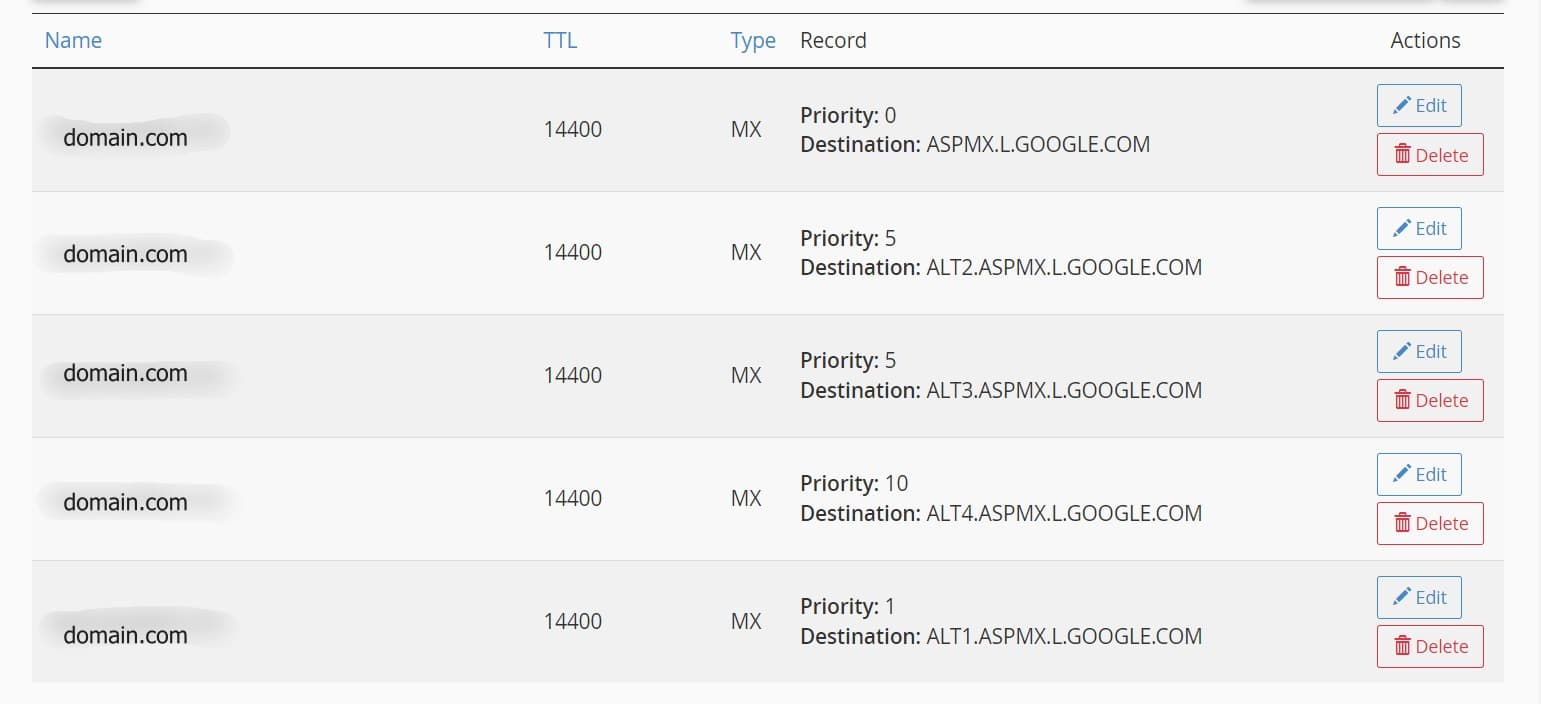This screenshot has width=1541, height=704.
Task: Delete the ALT3.ASPMX.L.GOOGLE.COM record
Action: click(x=1430, y=401)
